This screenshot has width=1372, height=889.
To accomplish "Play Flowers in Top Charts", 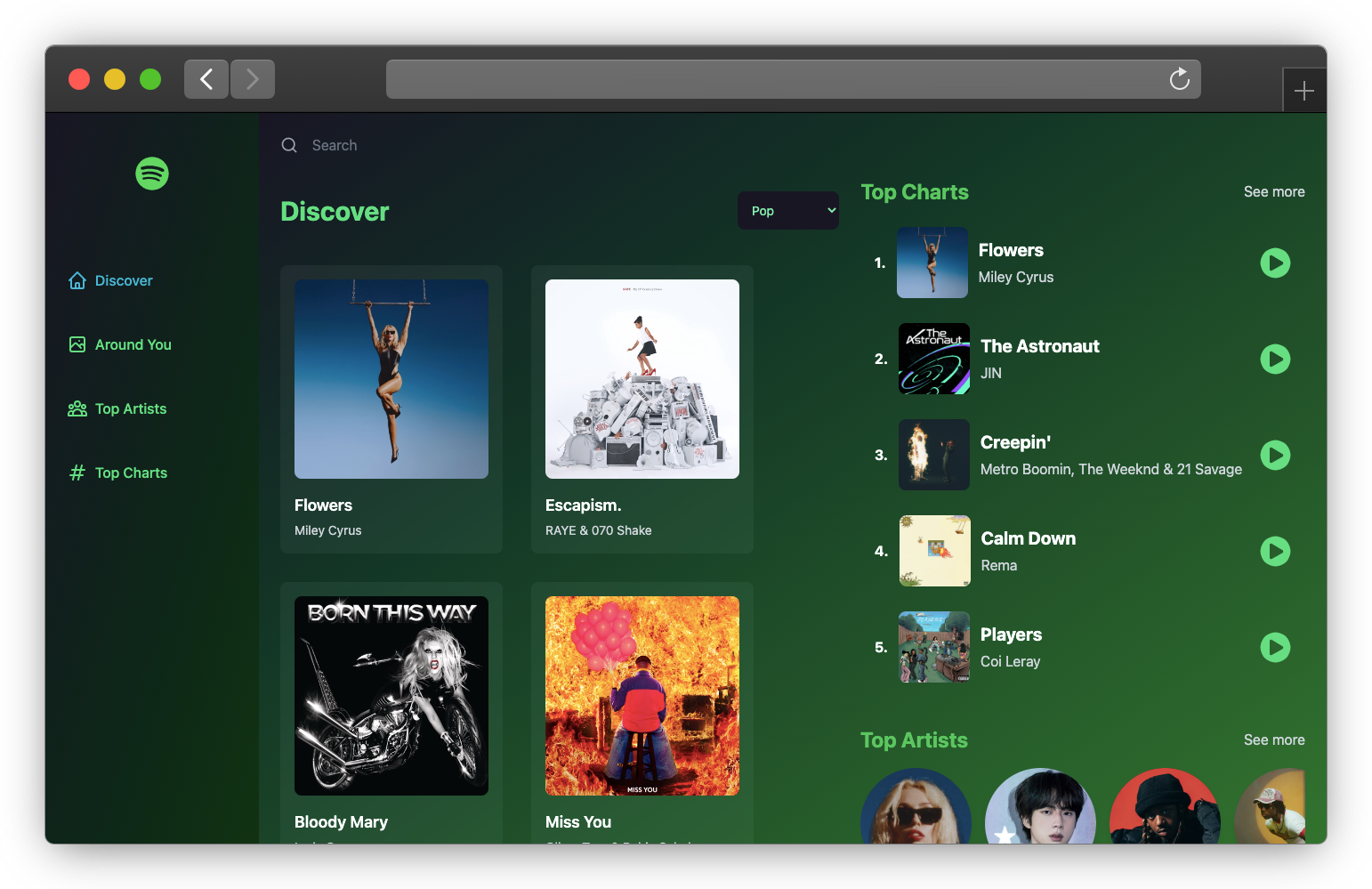I will pos(1275,263).
